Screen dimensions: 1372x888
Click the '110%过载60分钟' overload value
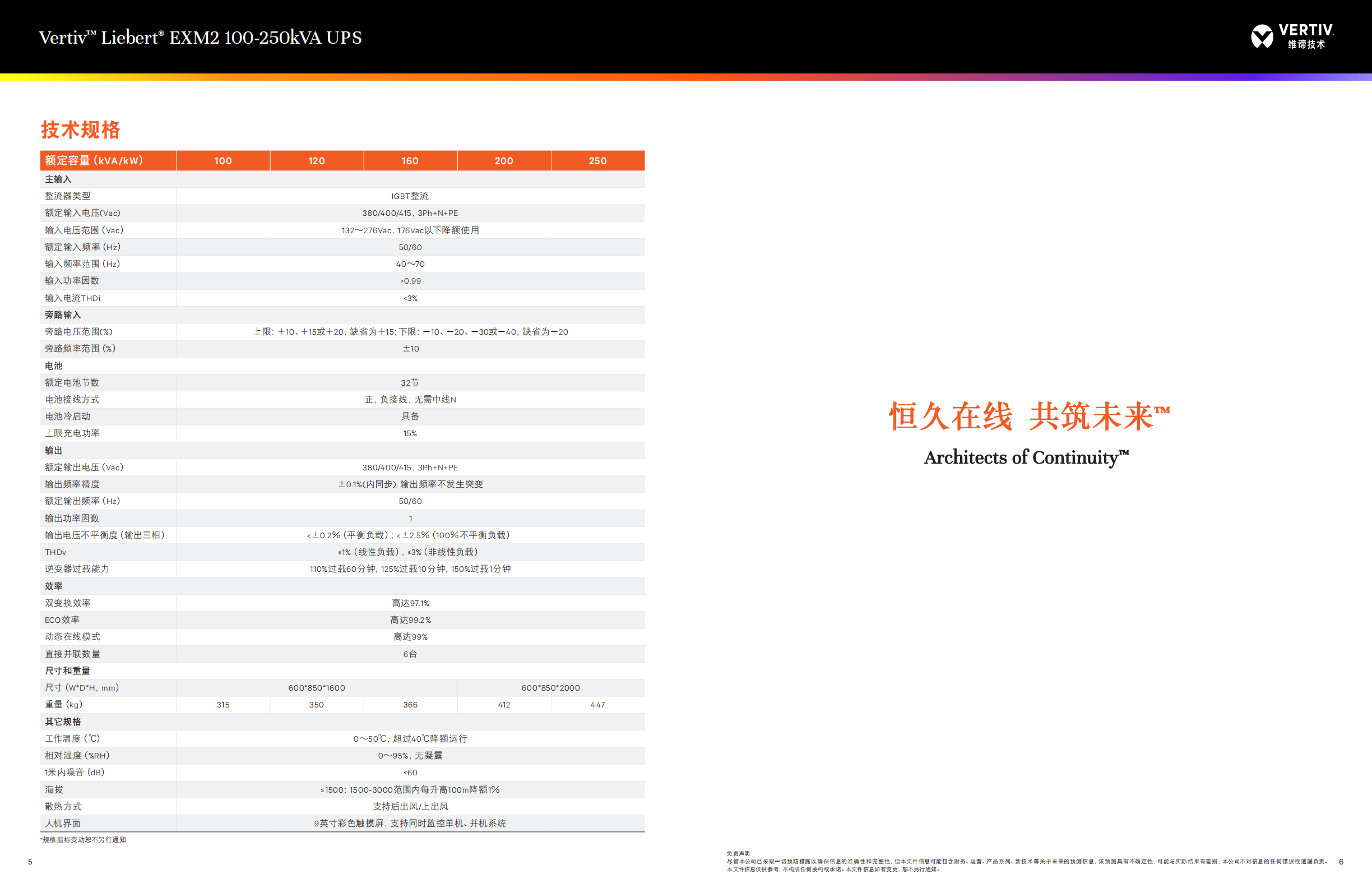343,568
